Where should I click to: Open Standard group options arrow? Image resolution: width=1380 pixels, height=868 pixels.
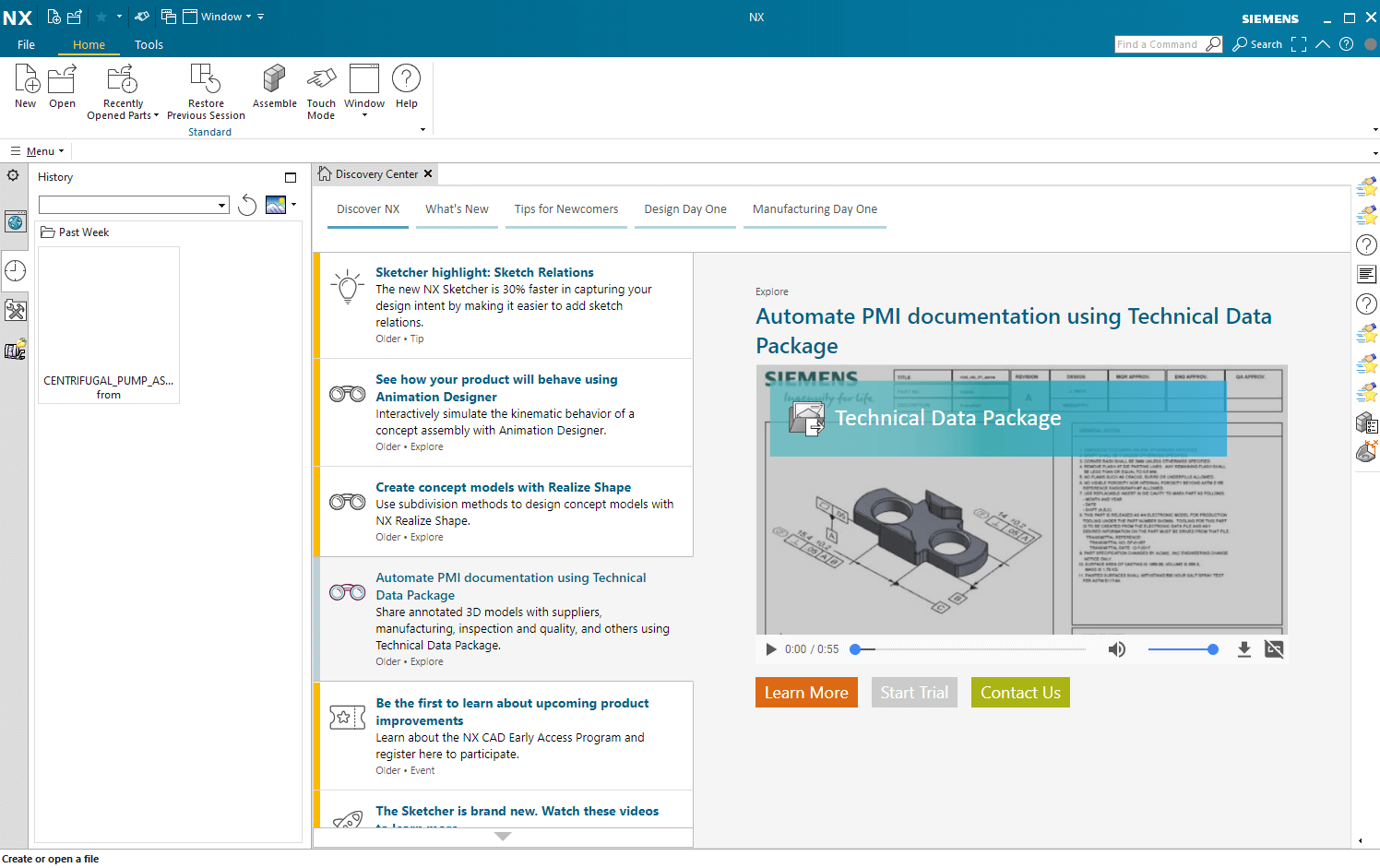(x=422, y=130)
